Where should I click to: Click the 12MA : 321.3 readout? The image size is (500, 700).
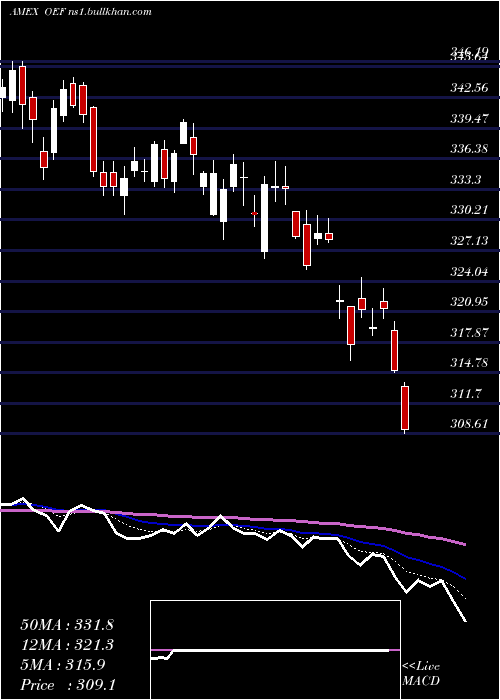pyautogui.click(x=67, y=645)
